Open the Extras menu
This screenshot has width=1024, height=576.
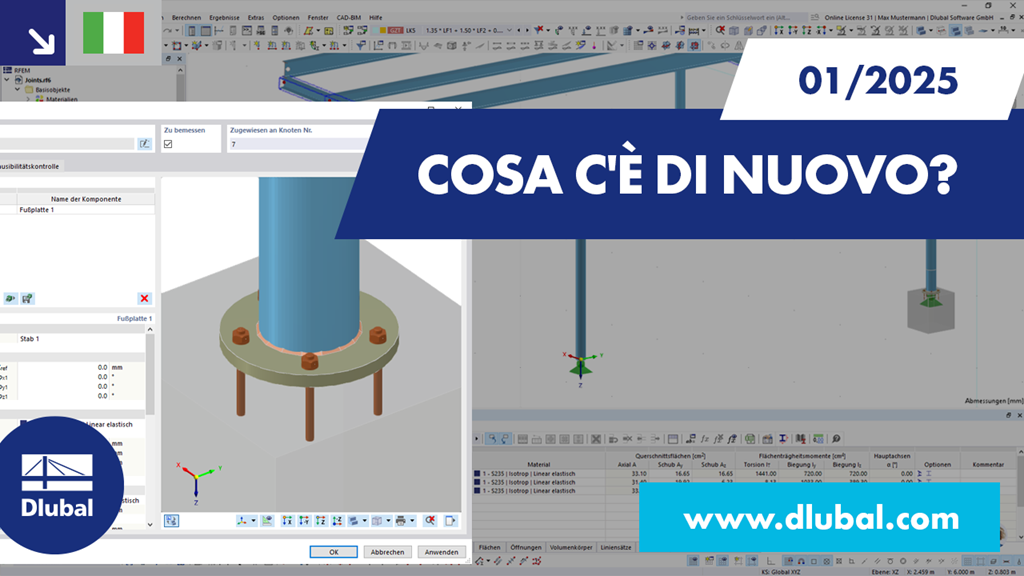pyautogui.click(x=256, y=18)
